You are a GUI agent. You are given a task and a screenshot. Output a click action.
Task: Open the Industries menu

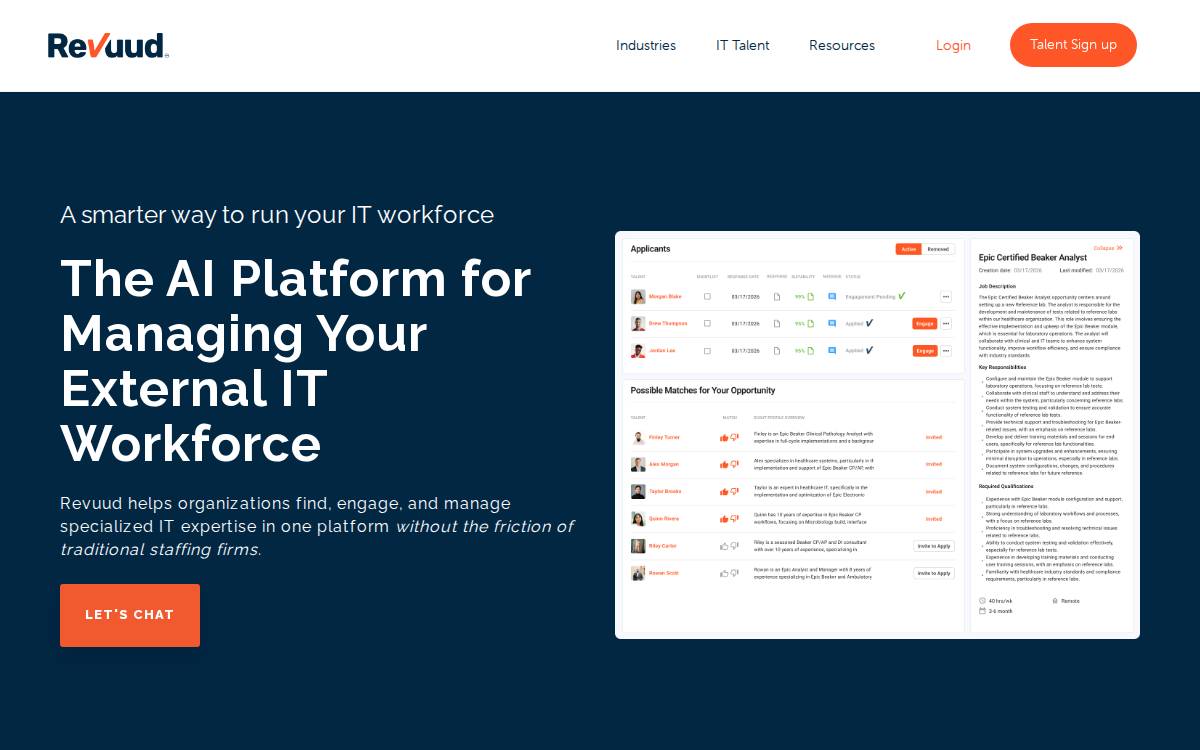[x=646, y=45]
